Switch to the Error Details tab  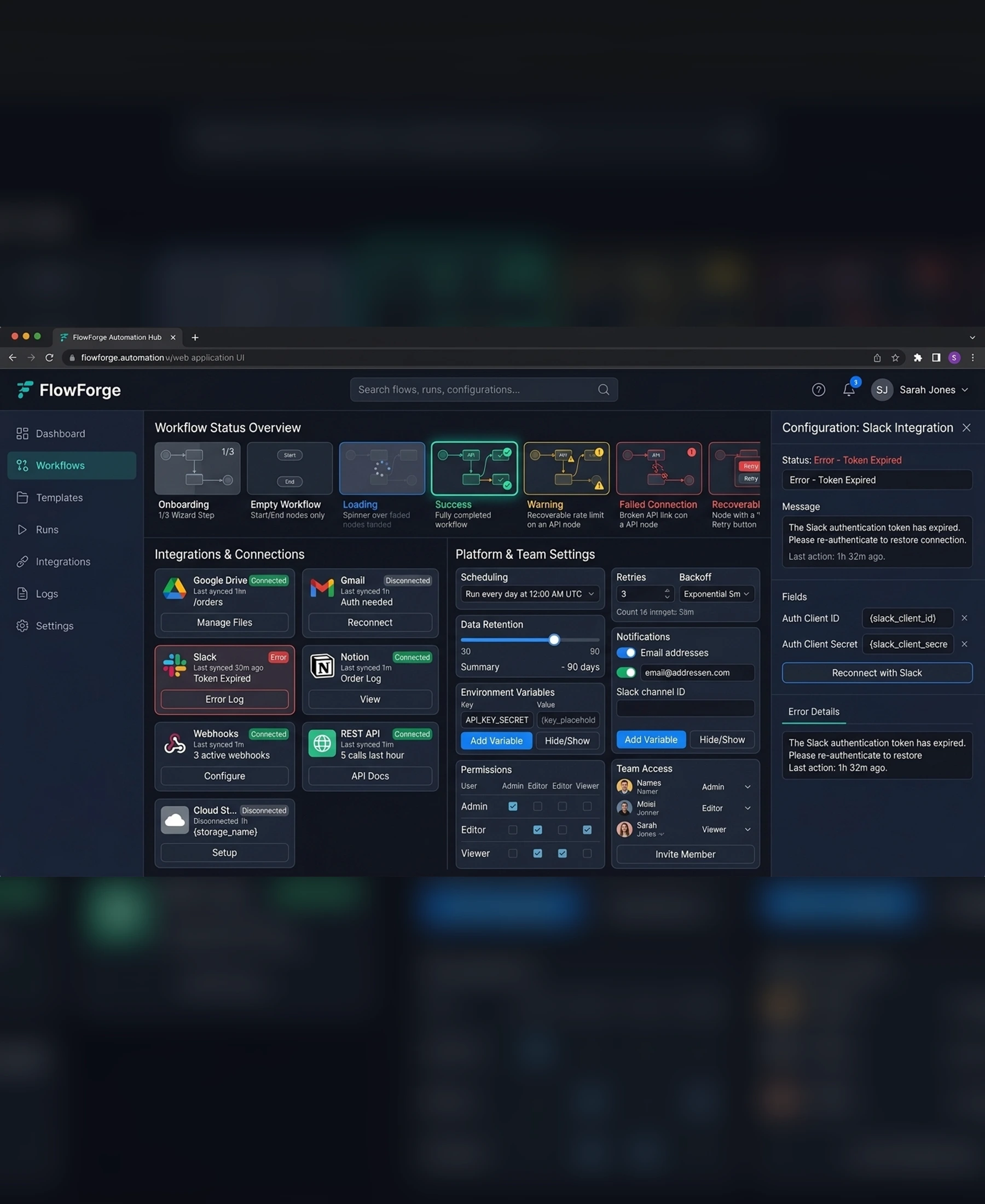[x=814, y=712]
